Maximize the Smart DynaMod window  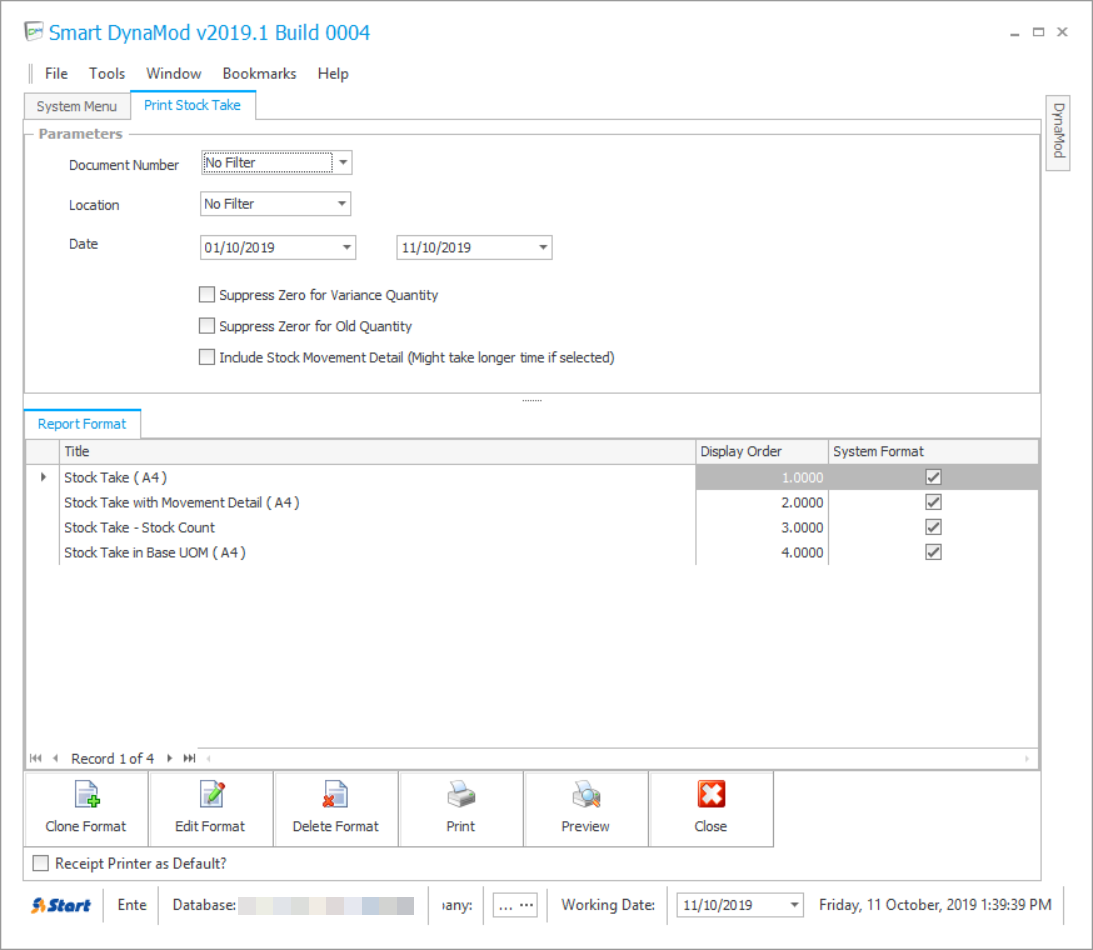point(1039,32)
